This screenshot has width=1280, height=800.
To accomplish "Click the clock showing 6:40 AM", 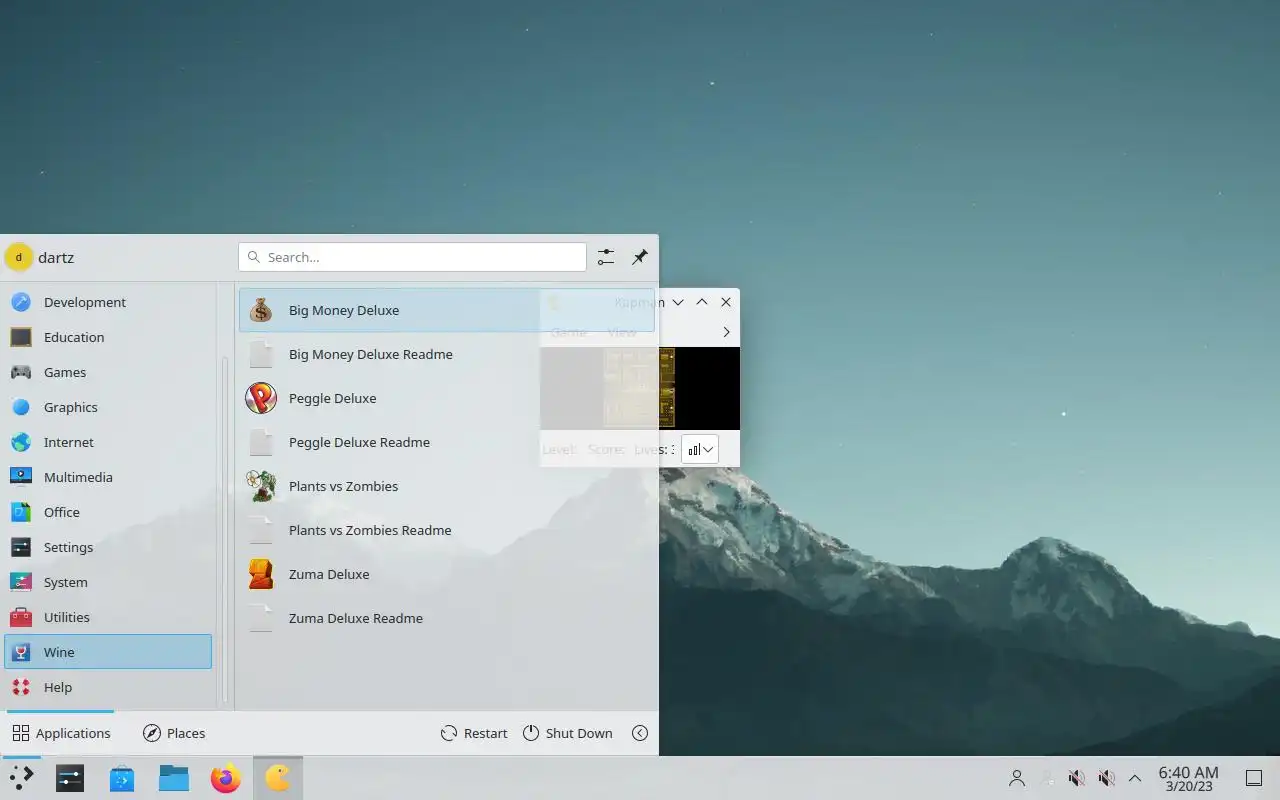I will click(1188, 778).
